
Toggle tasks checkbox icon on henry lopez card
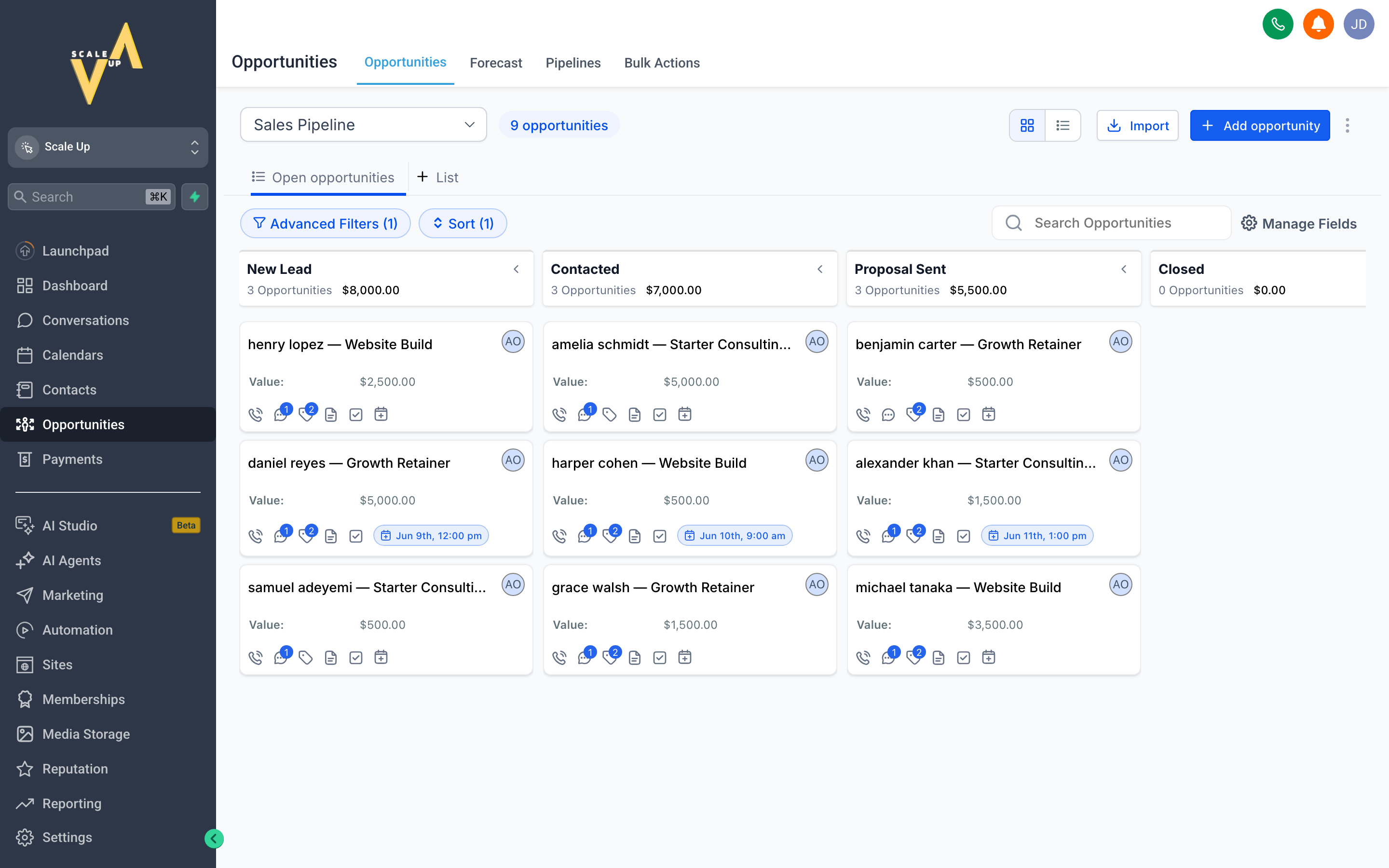tap(356, 415)
